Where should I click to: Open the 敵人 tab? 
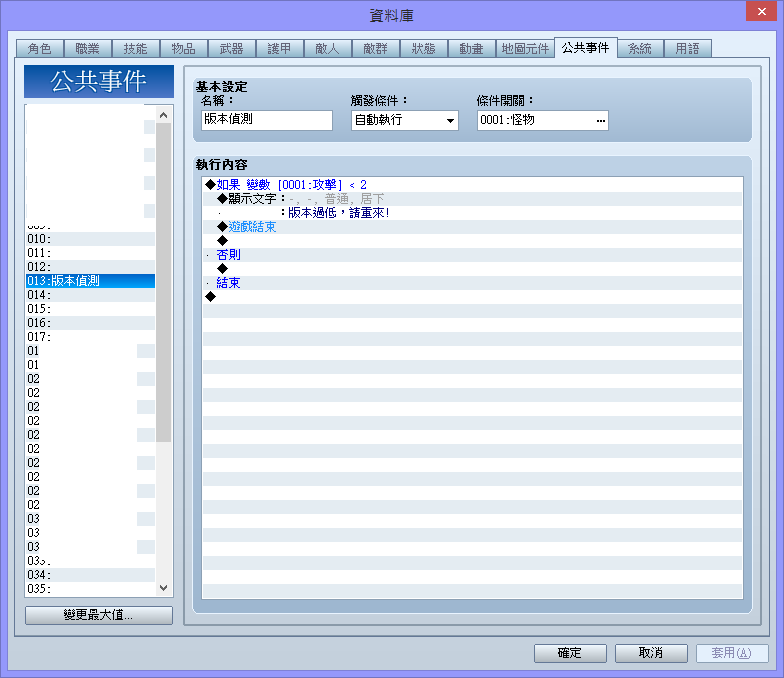coord(328,48)
